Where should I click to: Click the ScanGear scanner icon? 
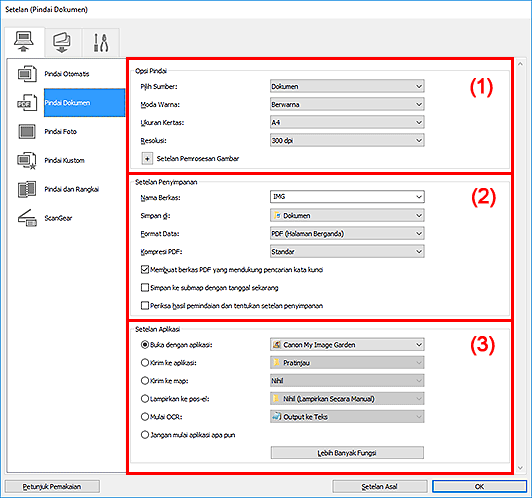click(27, 218)
